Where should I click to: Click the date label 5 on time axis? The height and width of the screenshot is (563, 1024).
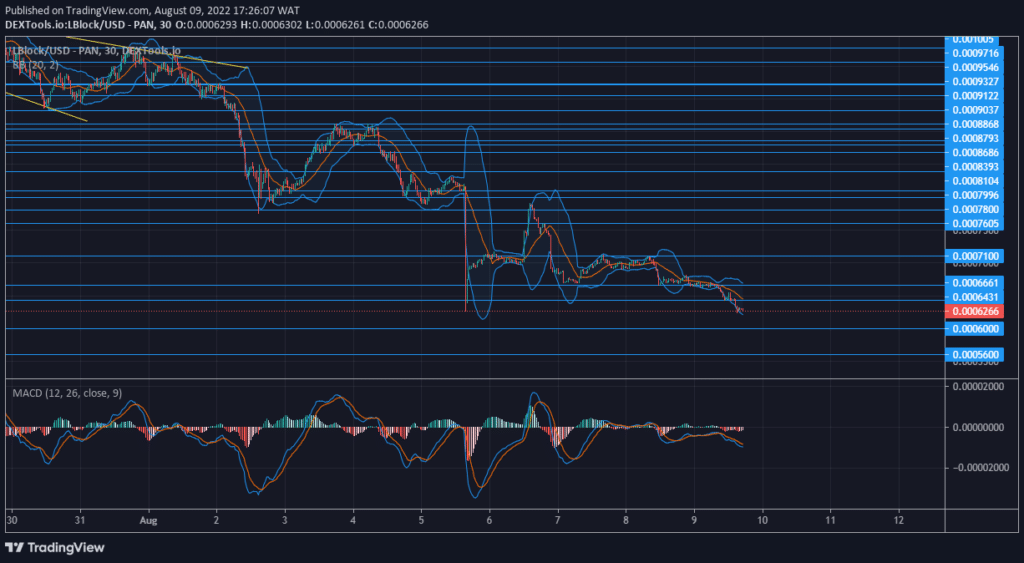pyautogui.click(x=421, y=521)
